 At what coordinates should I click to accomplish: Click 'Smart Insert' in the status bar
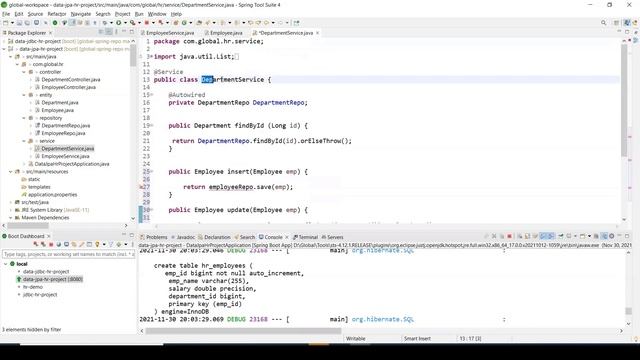[x=417, y=338]
